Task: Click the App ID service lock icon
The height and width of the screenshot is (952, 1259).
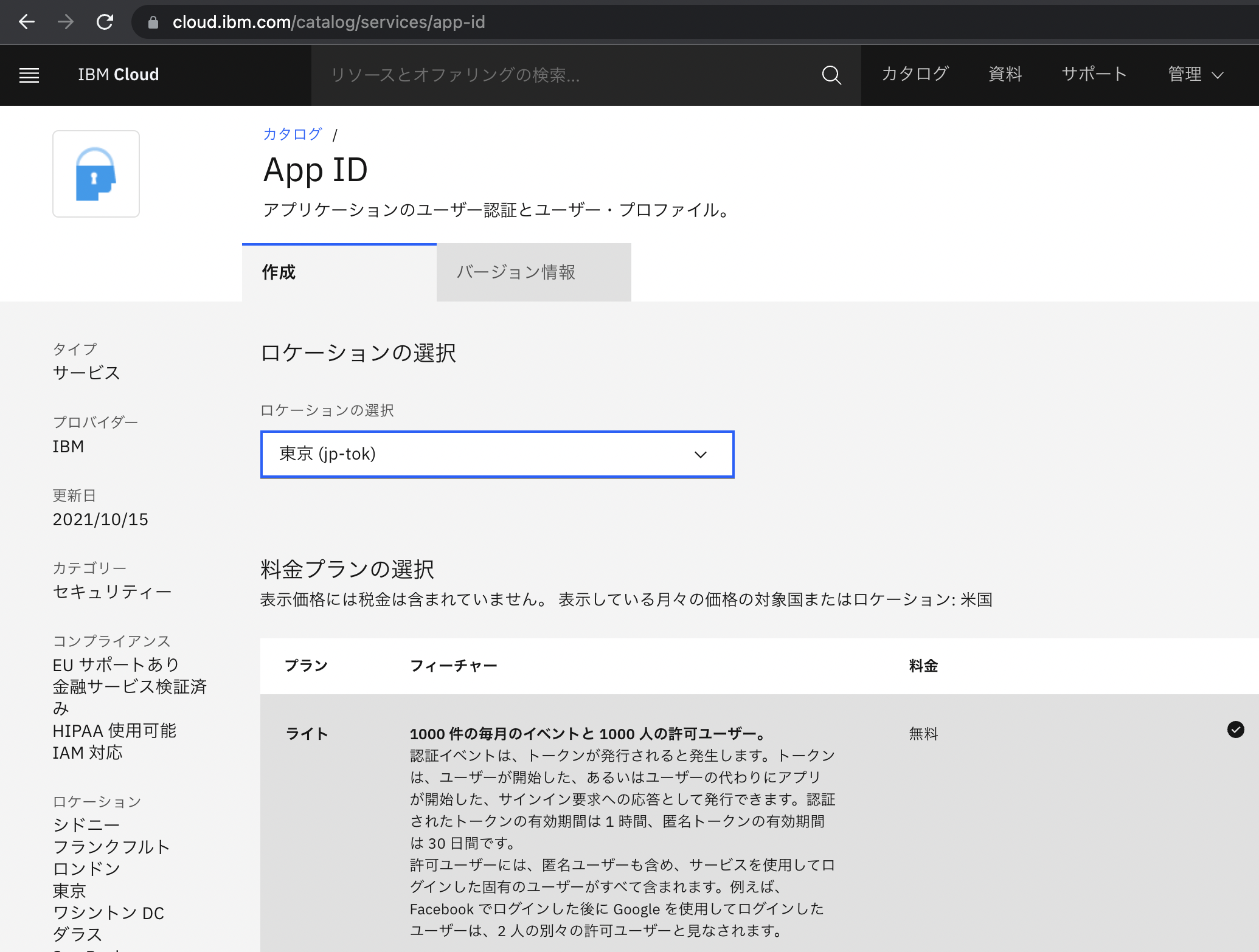Action: click(95, 173)
